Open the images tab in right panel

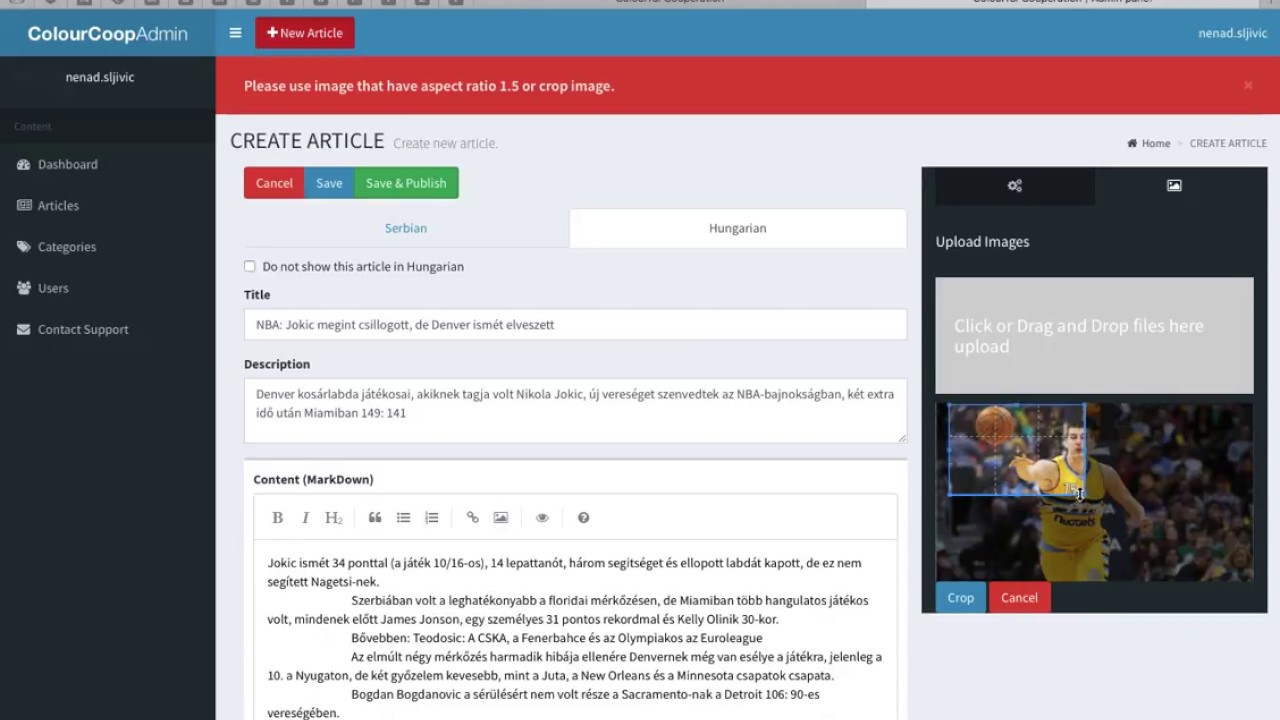(1174, 186)
